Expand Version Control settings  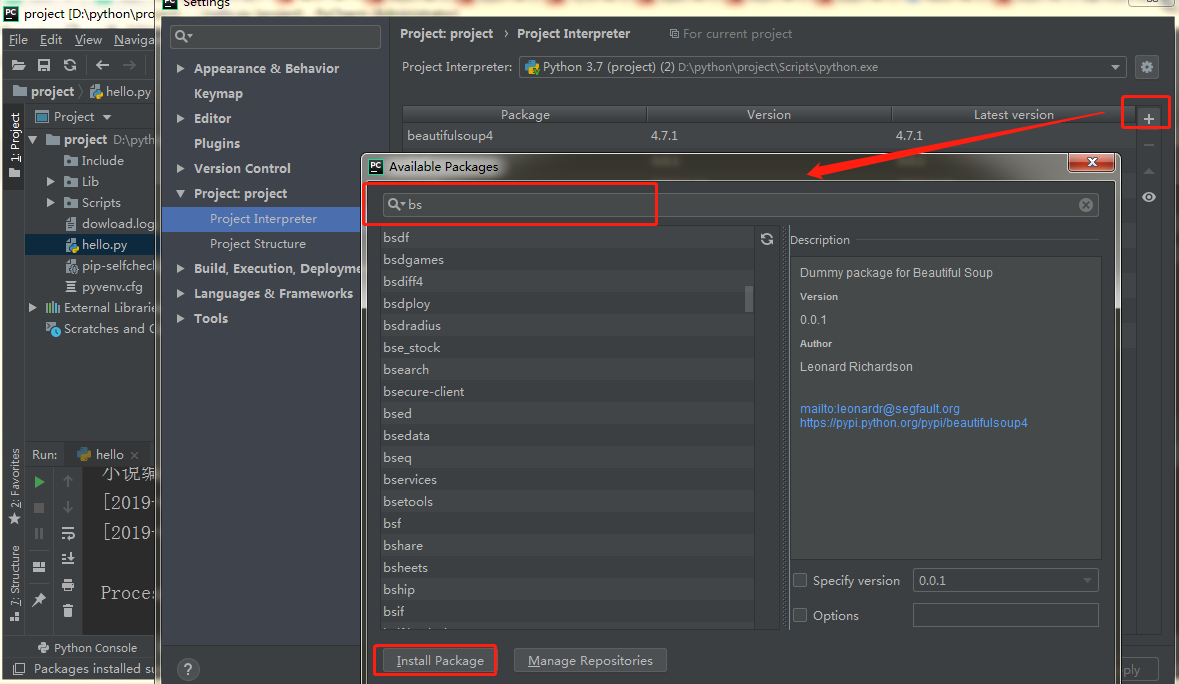coord(180,168)
